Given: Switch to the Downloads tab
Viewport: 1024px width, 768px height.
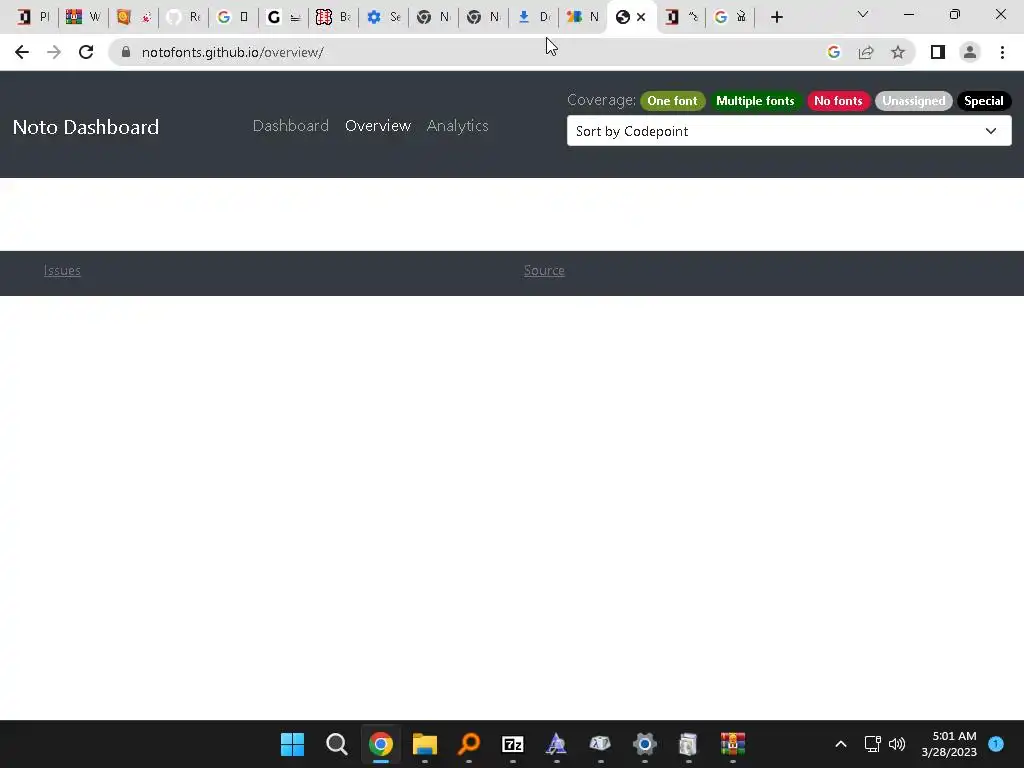Looking at the screenshot, I should coord(534,17).
